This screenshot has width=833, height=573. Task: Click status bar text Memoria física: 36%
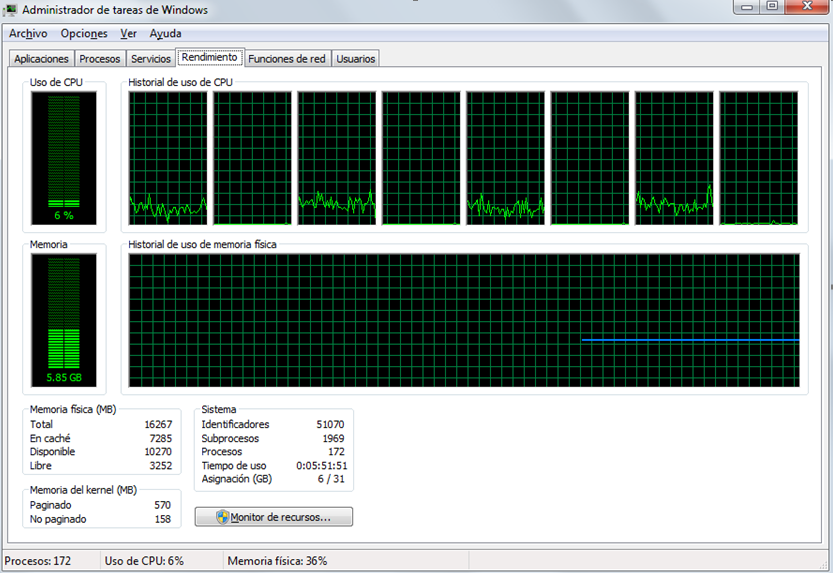click(277, 561)
